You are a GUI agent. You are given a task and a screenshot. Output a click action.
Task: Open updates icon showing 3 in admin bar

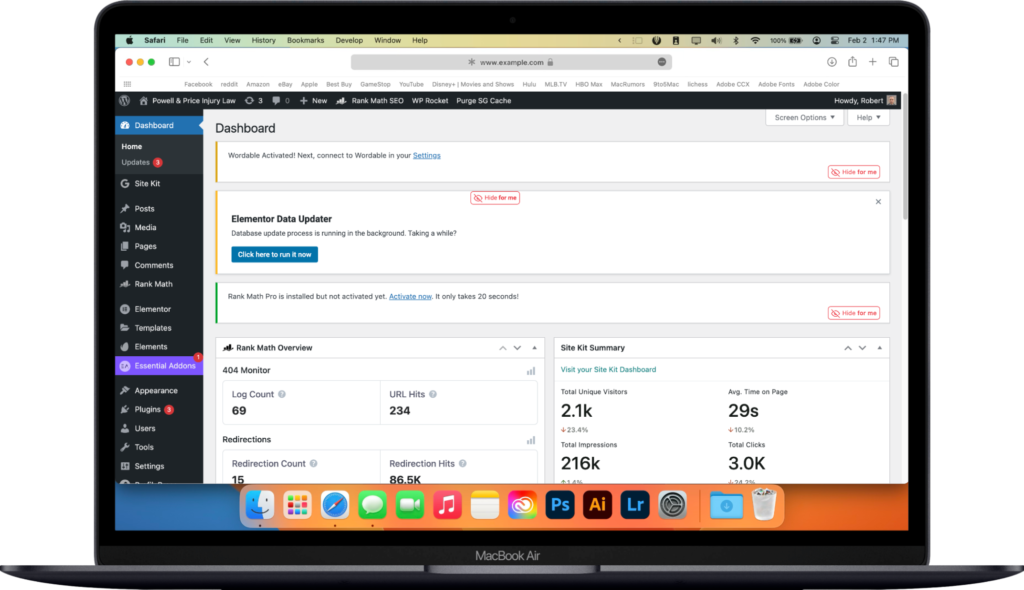[253, 101]
